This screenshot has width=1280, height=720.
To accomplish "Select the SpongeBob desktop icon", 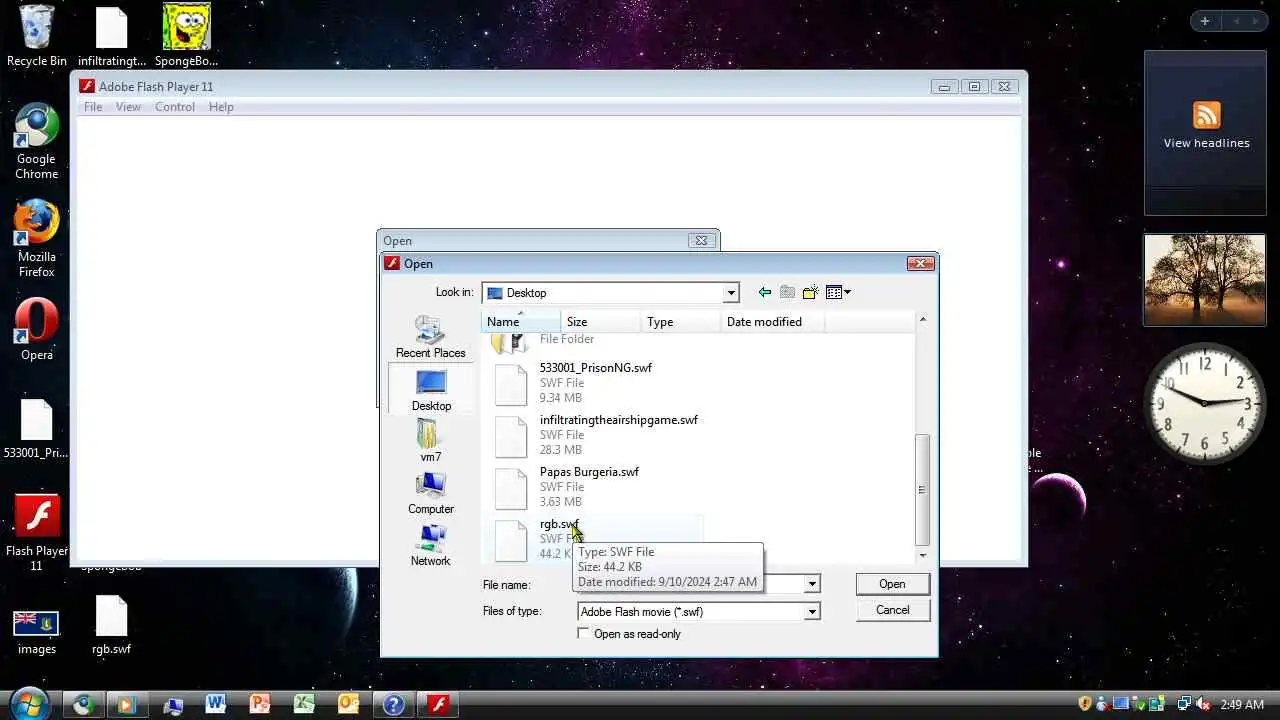I will [x=186, y=36].
